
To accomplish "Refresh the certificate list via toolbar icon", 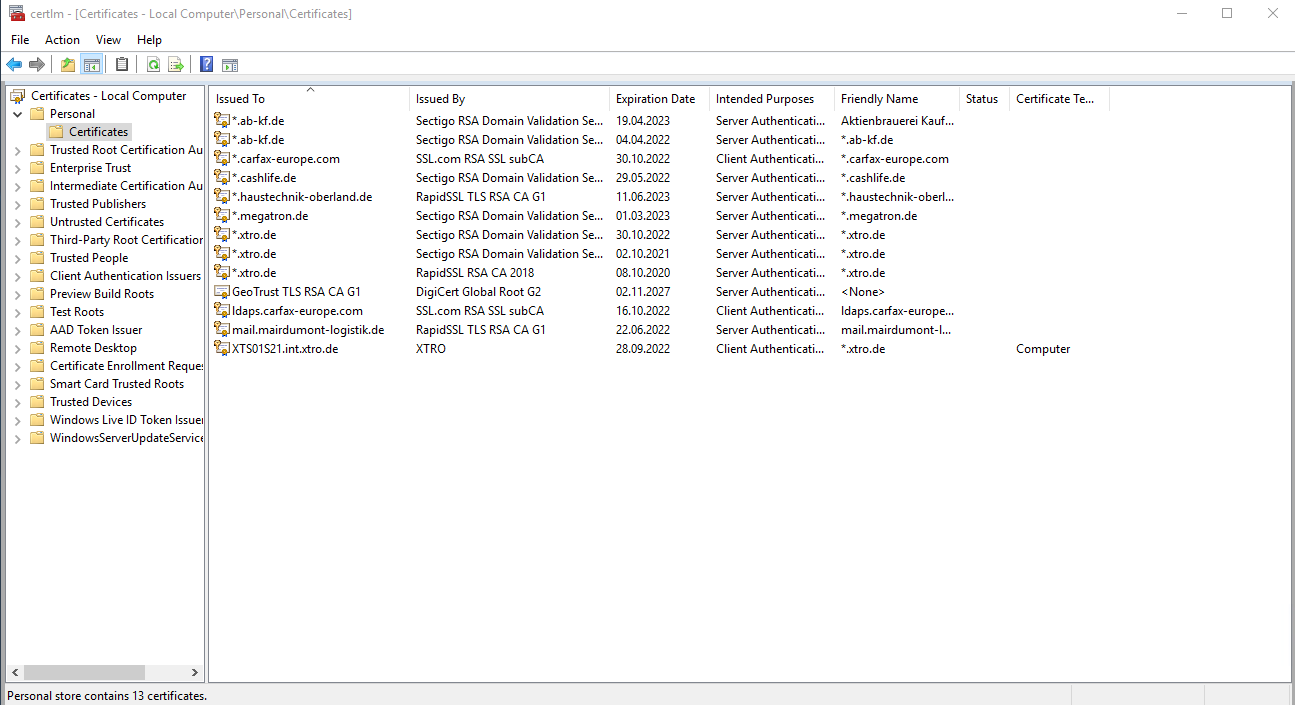I will coord(153,65).
